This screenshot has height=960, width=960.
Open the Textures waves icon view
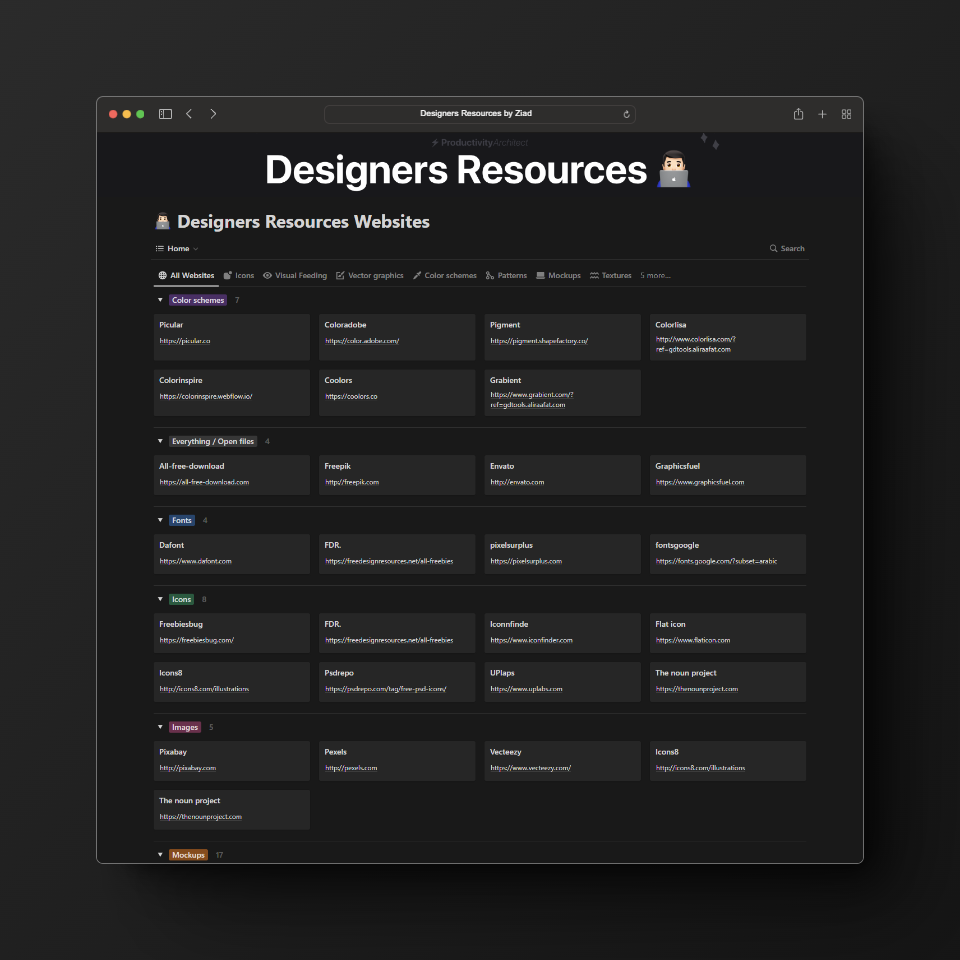tap(596, 275)
